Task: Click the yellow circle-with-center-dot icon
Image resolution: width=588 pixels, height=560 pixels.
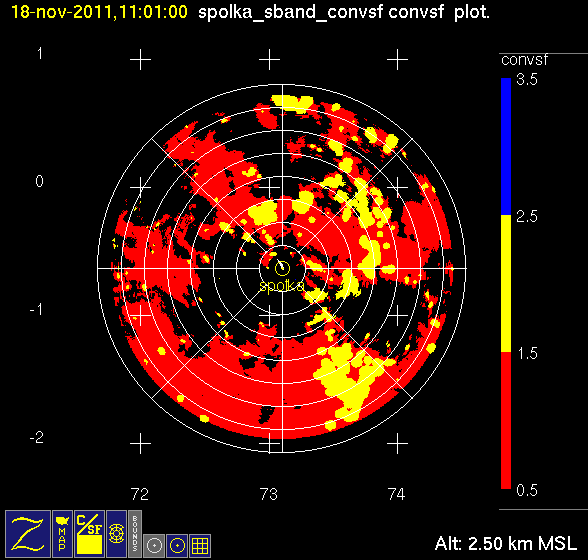Action: point(177,546)
